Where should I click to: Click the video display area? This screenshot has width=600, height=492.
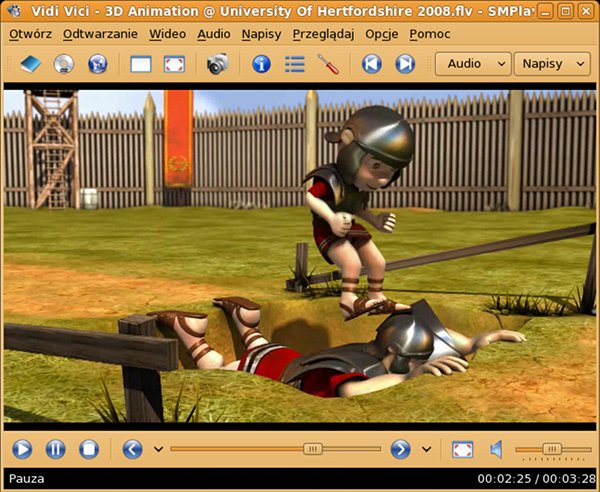point(300,256)
